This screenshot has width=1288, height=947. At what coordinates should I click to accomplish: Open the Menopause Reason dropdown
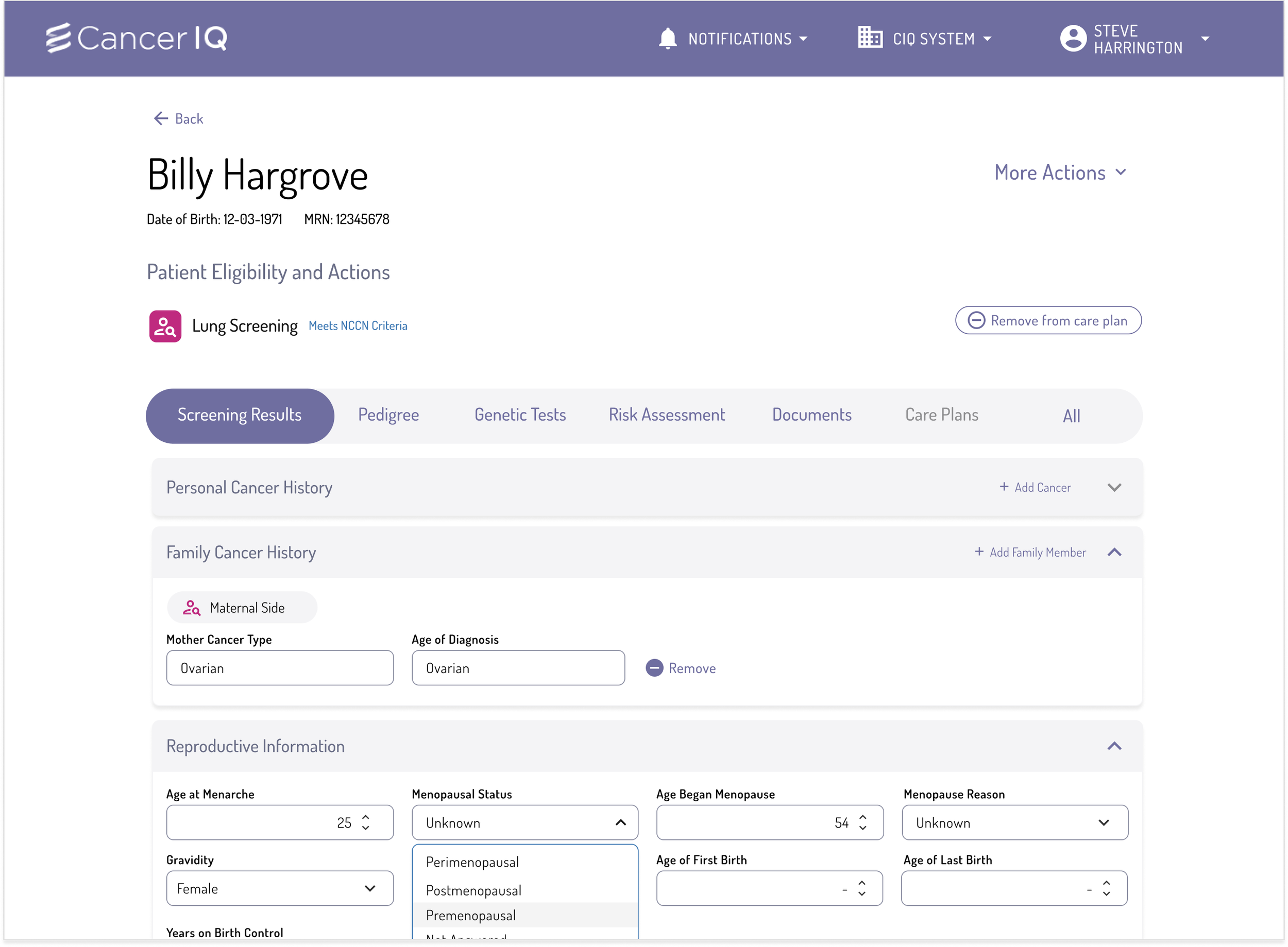(x=1014, y=822)
